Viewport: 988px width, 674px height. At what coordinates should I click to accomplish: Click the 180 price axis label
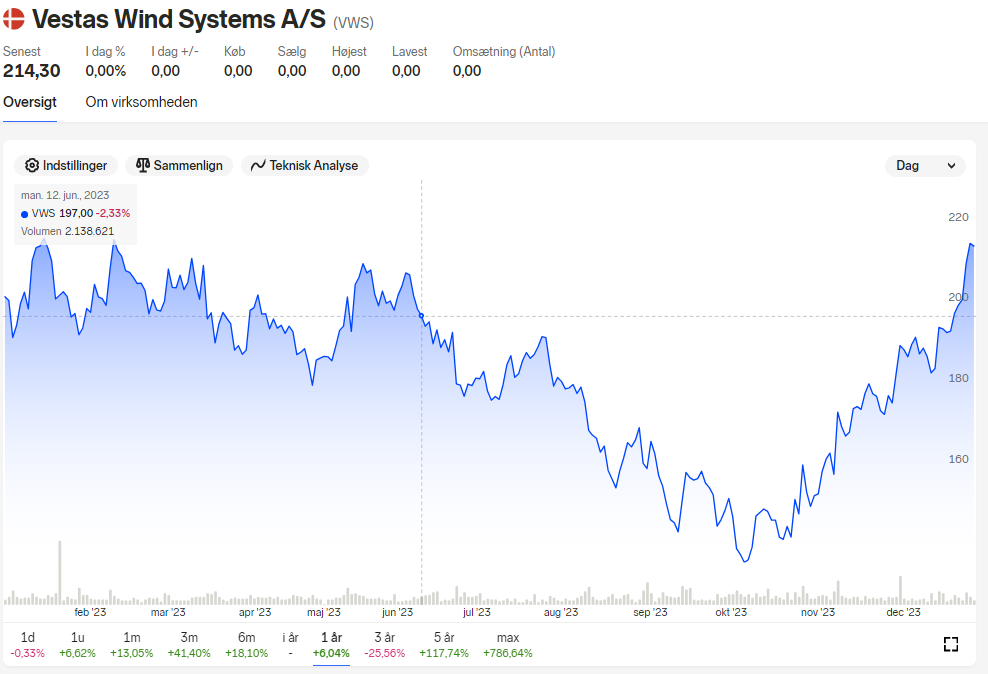click(x=958, y=378)
